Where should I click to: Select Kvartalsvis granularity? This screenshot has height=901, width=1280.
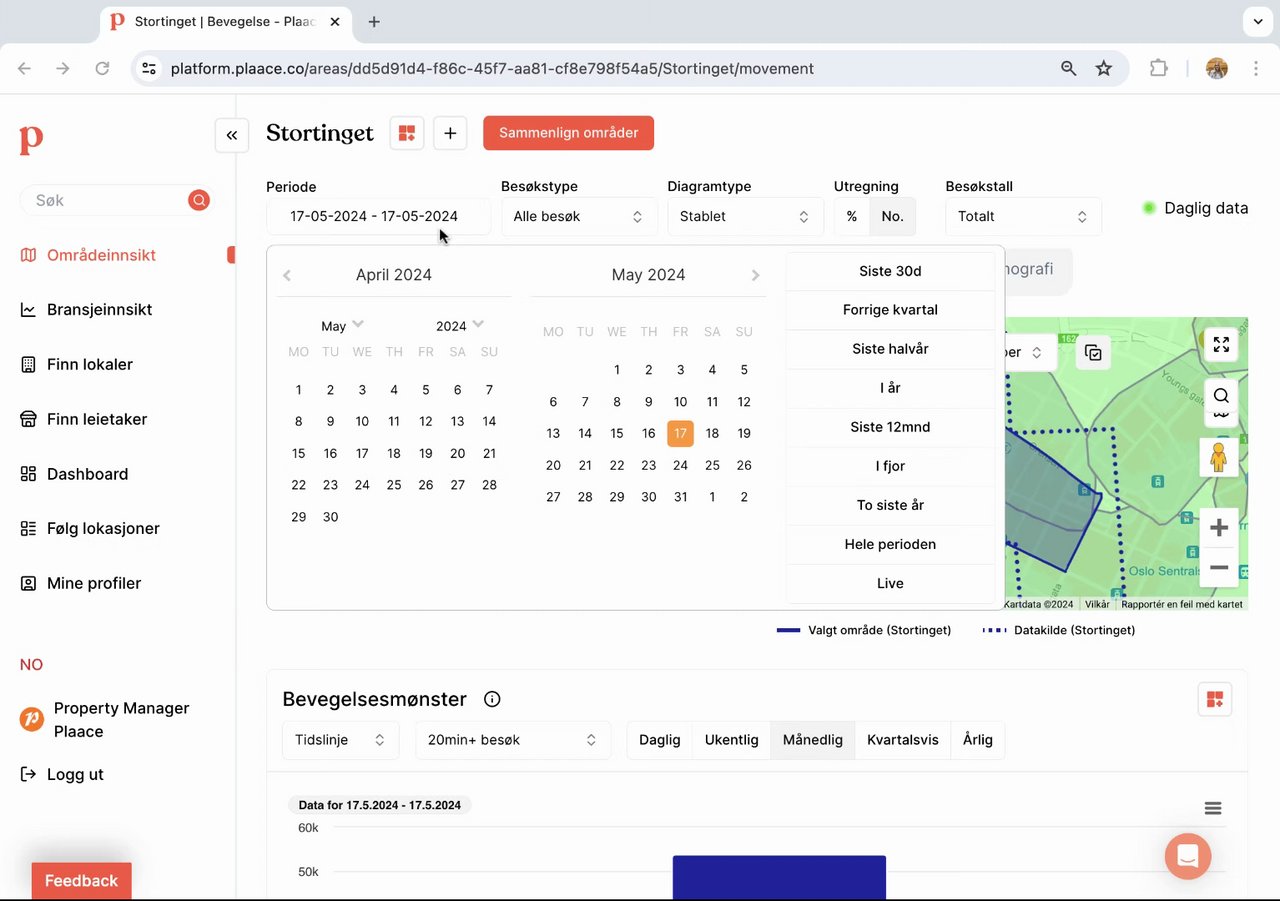click(x=903, y=740)
